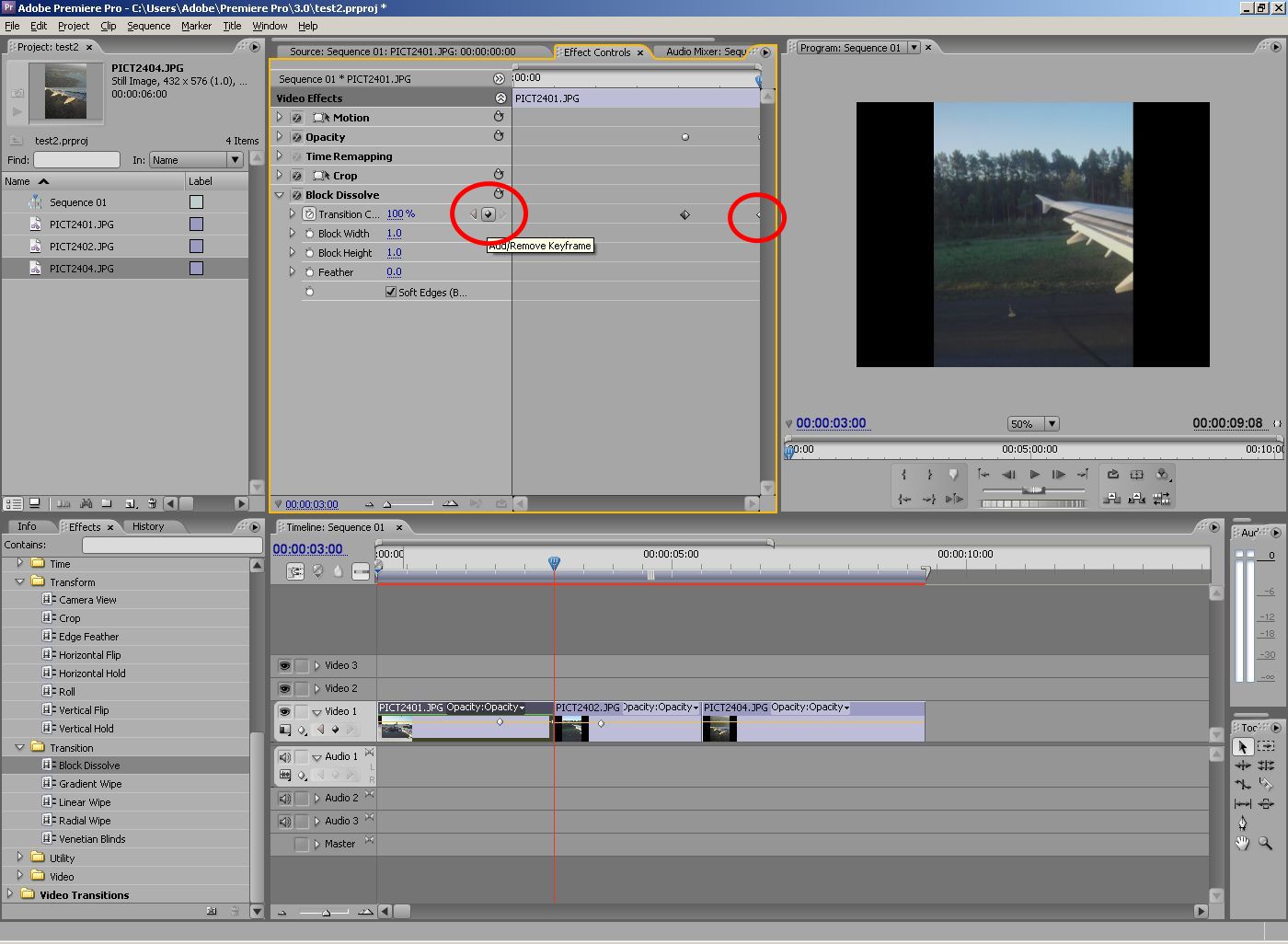Reset the Motion effect

(x=499, y=117)
